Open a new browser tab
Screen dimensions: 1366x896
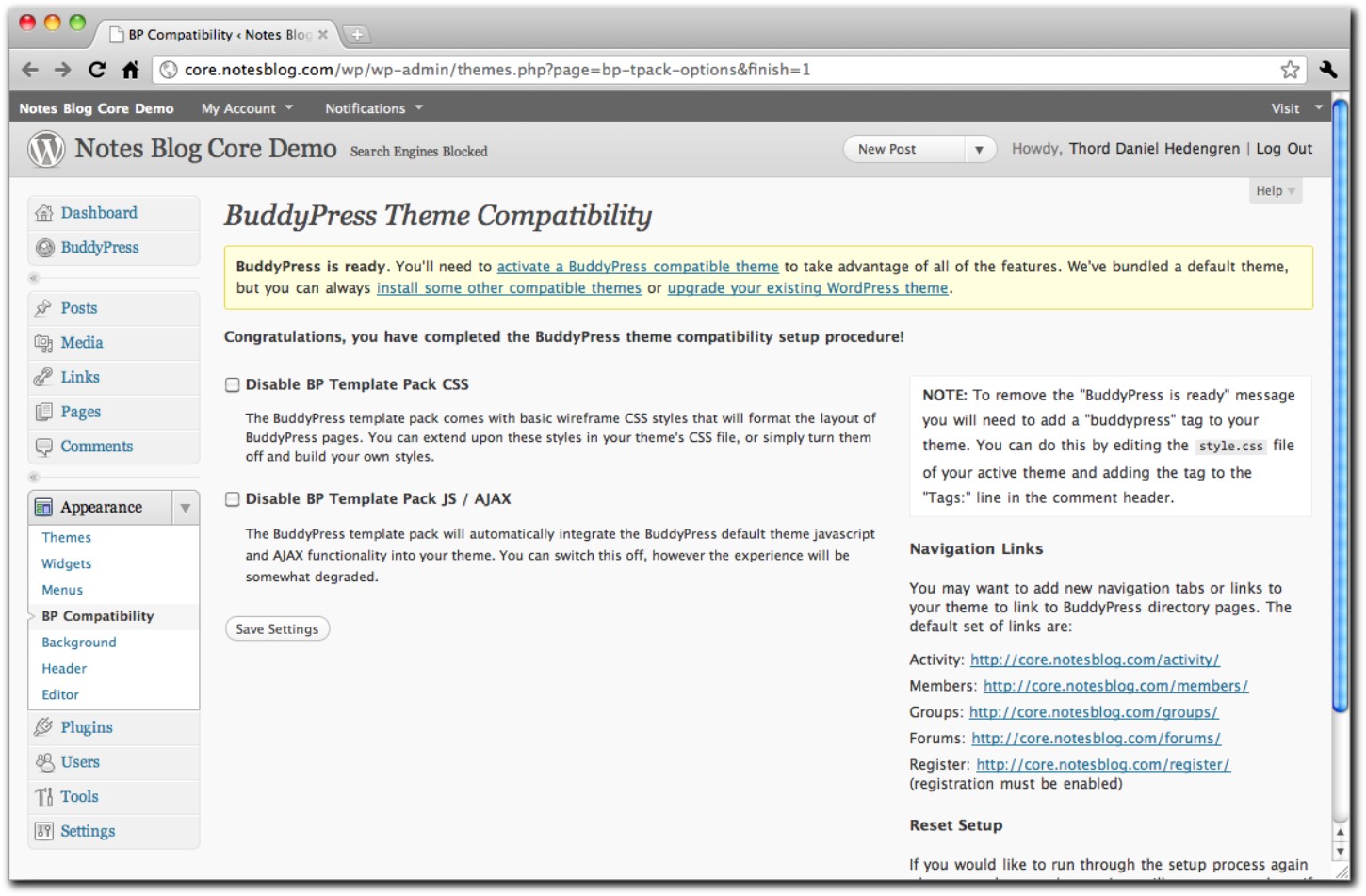coord(357,35)
